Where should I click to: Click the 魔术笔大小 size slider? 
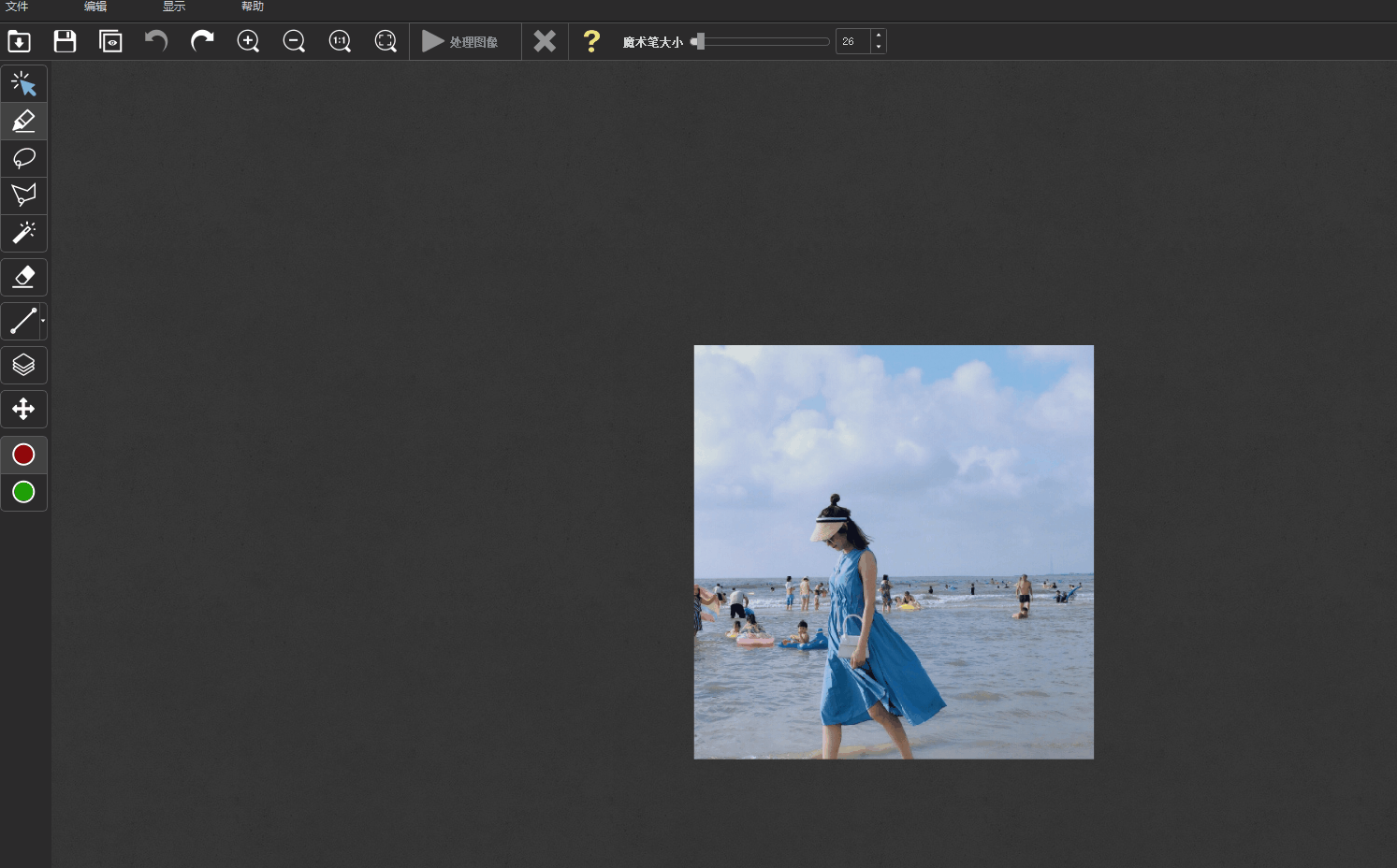[761, 41]
